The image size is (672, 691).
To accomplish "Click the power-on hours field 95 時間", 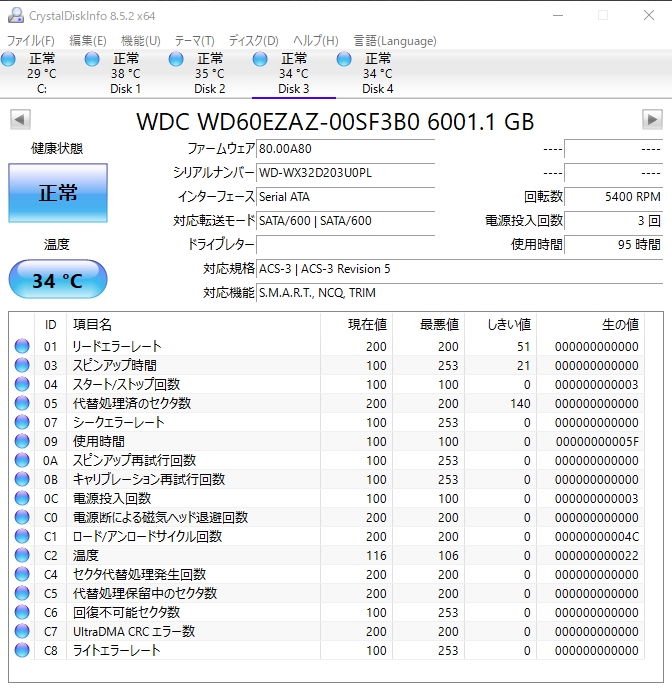I will click(x=613, y=245).
